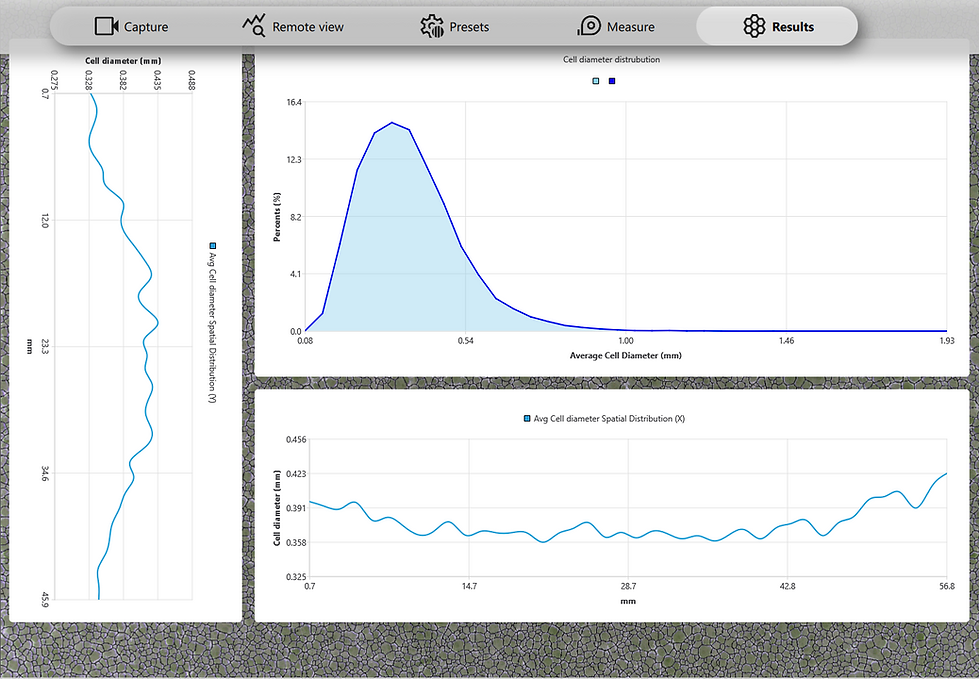Toggle the dark blue legend square

(612, 81)
